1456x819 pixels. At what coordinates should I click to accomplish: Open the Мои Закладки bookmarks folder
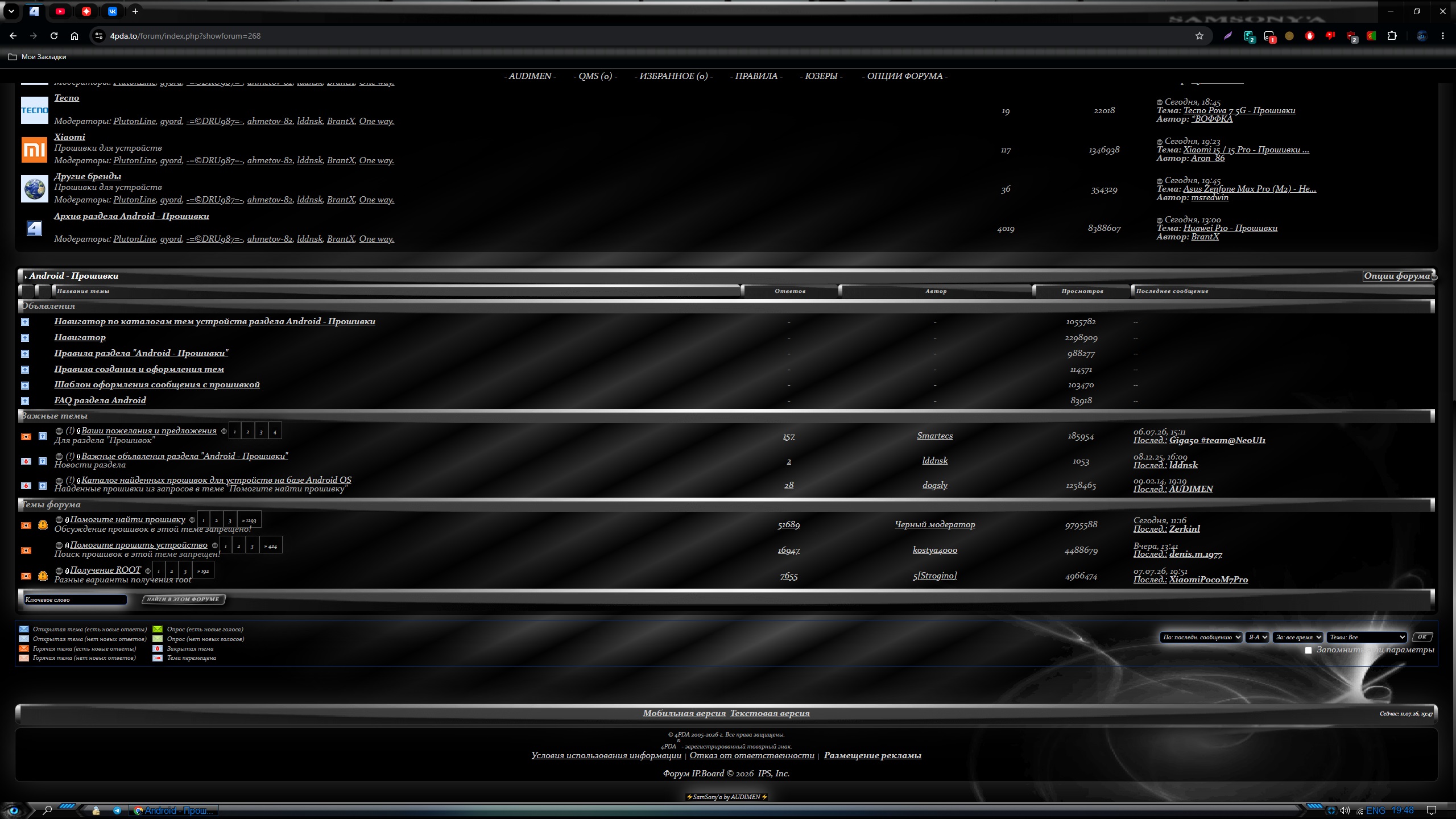point(37,57)
